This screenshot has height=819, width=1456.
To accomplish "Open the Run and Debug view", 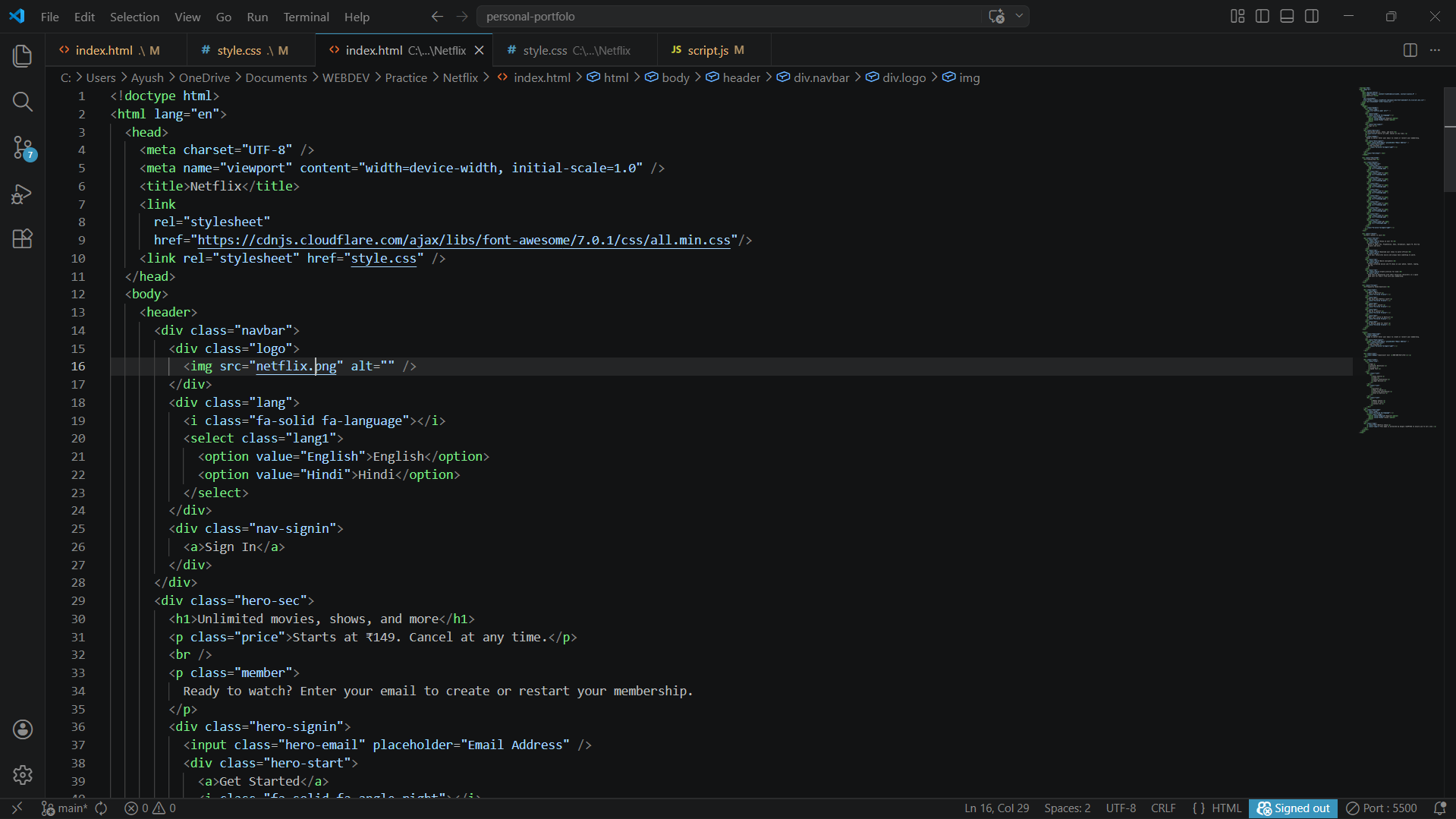I will pos(22,194).
